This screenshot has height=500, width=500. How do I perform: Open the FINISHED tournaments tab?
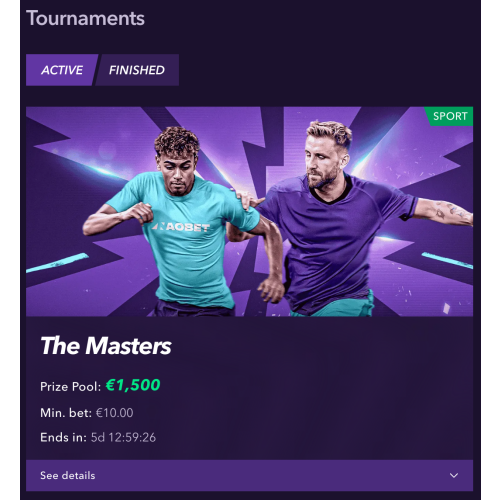(137, 70)
